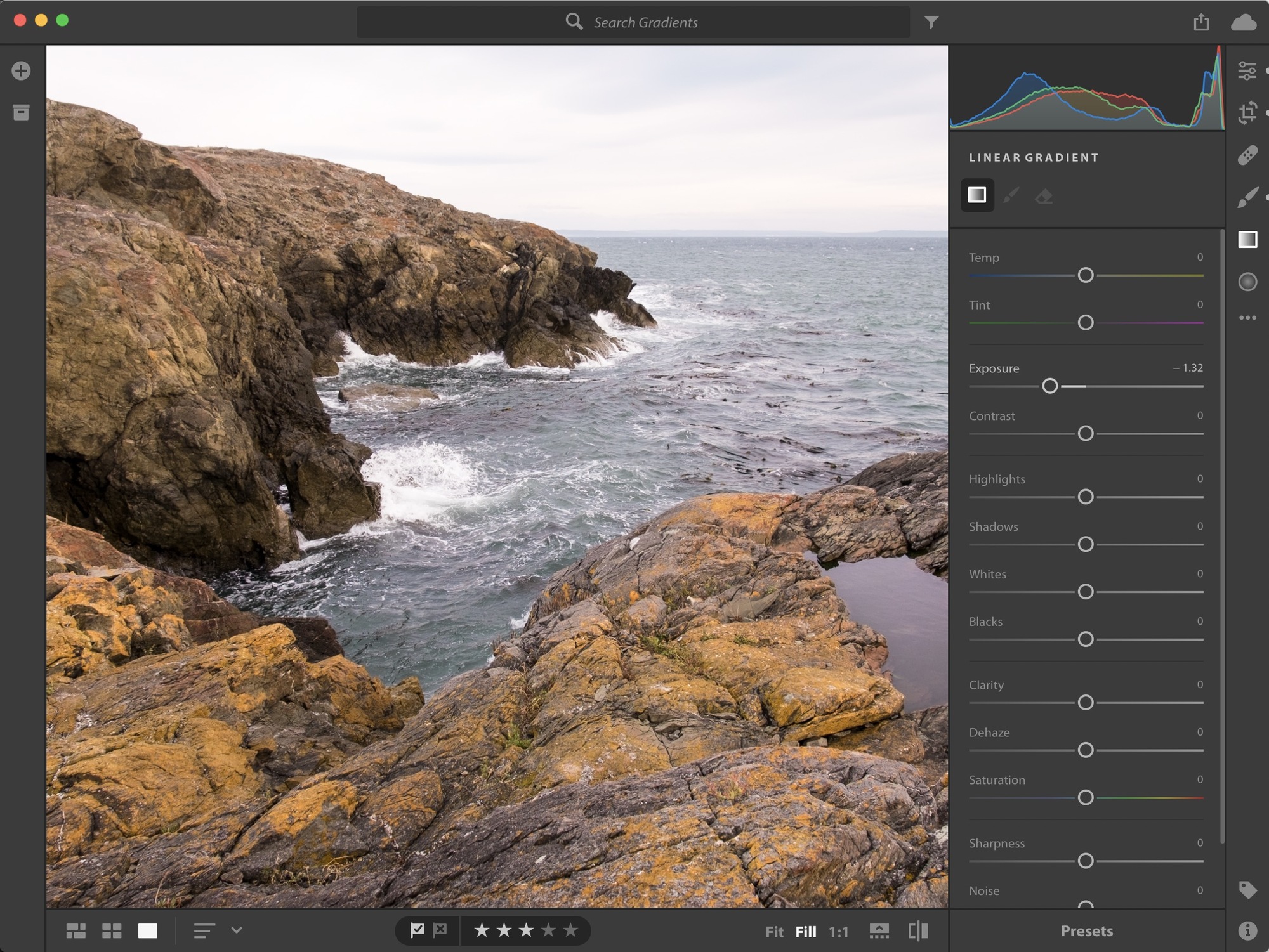Select the Radial Gradient tool
The width and height of the screenshot is (1269, 952).
click(x=1247, y=282)
